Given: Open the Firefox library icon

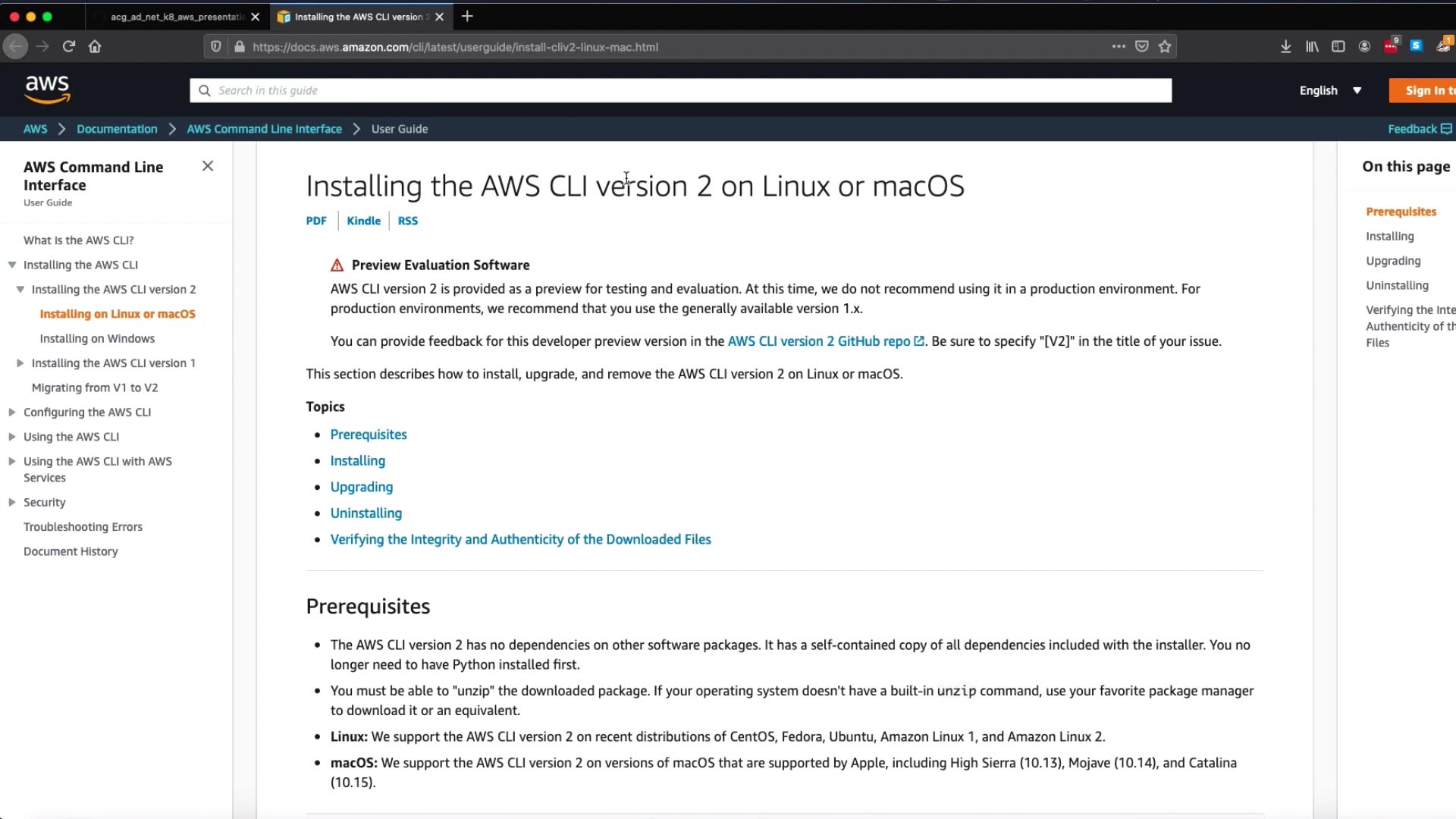Looking at the screenshot, I should click(1311, 46).
